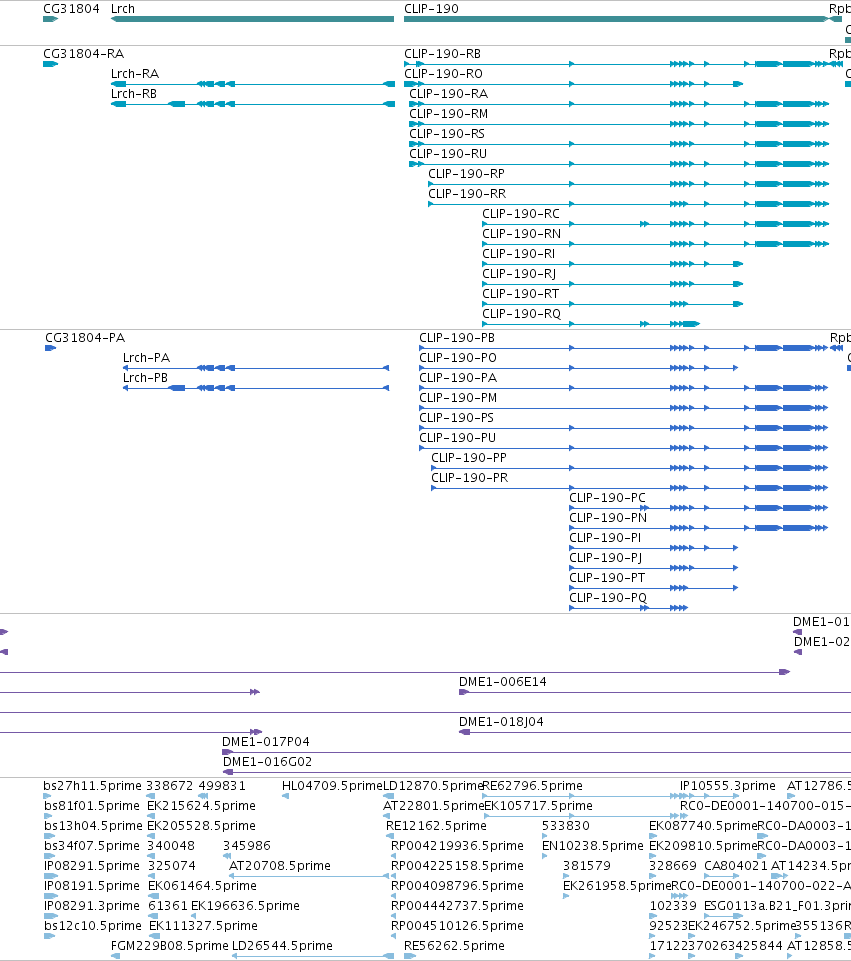Open transcript Lrch-RA label
This screenshot has height=961, width=851.
(x=135, y=74)
